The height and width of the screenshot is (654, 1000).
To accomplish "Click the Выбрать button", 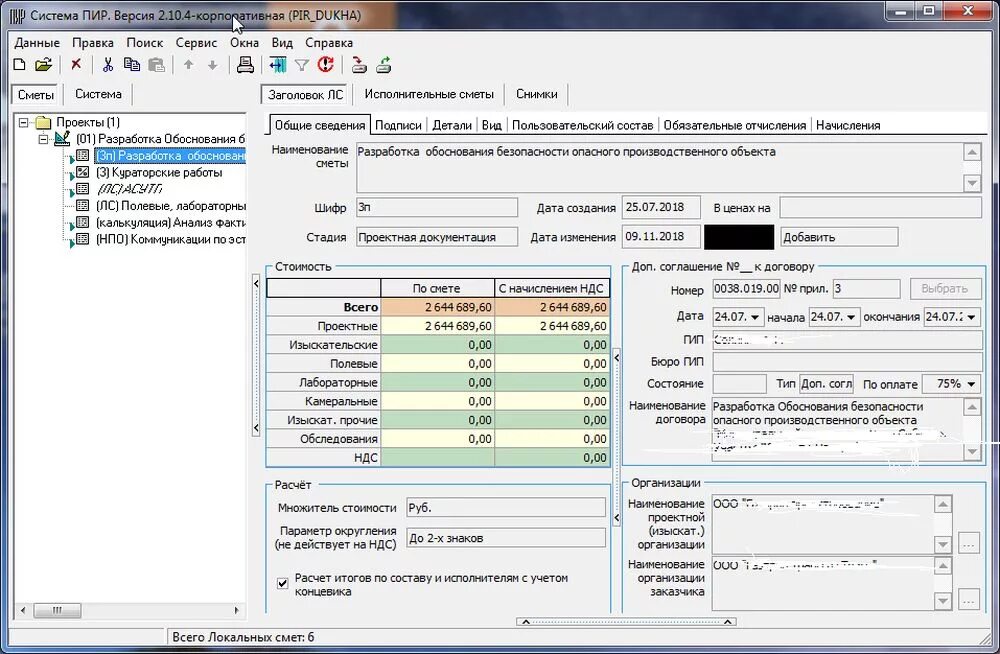I will click(x=944, y=288).
